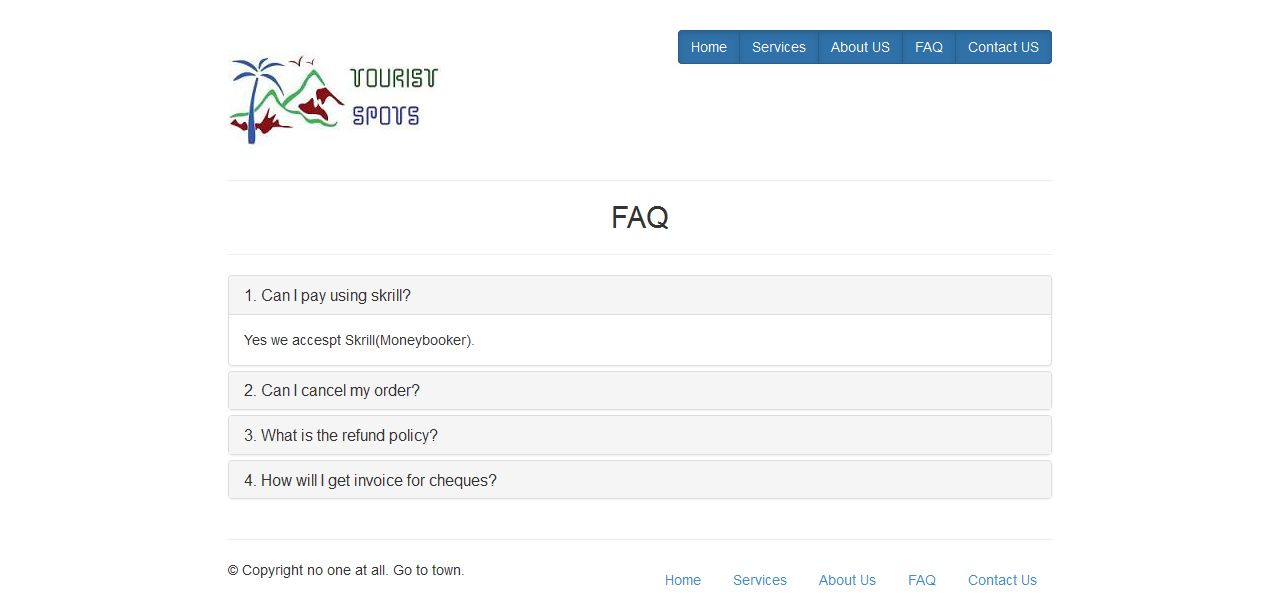
Task: Open Contact US from the navigation bar
Action: click(1003, 47)
